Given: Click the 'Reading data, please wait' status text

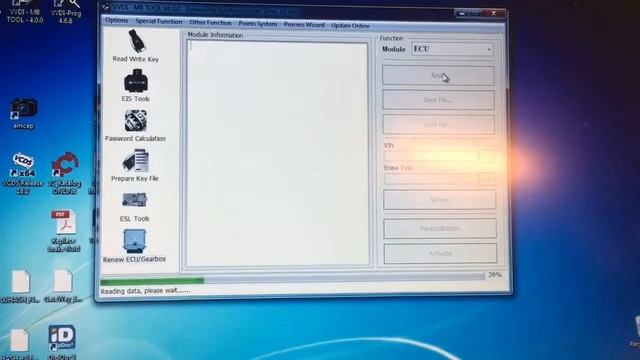Looking at the screenshot, I should pos(145,291).
